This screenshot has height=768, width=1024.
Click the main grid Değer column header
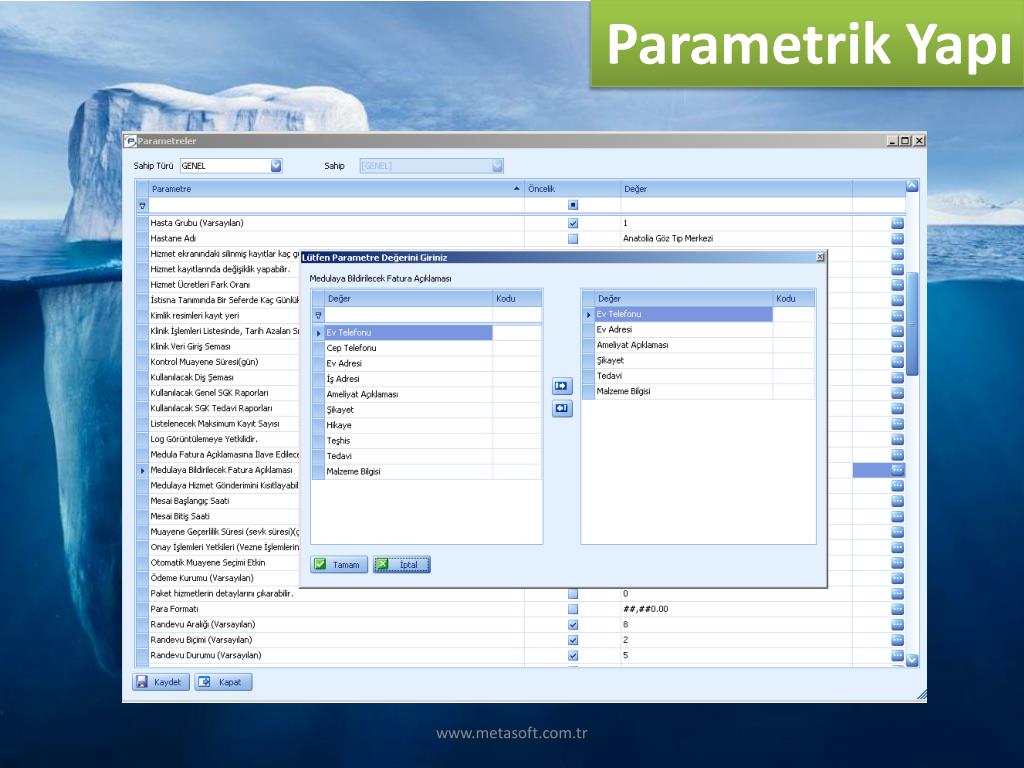pos(736,189)
